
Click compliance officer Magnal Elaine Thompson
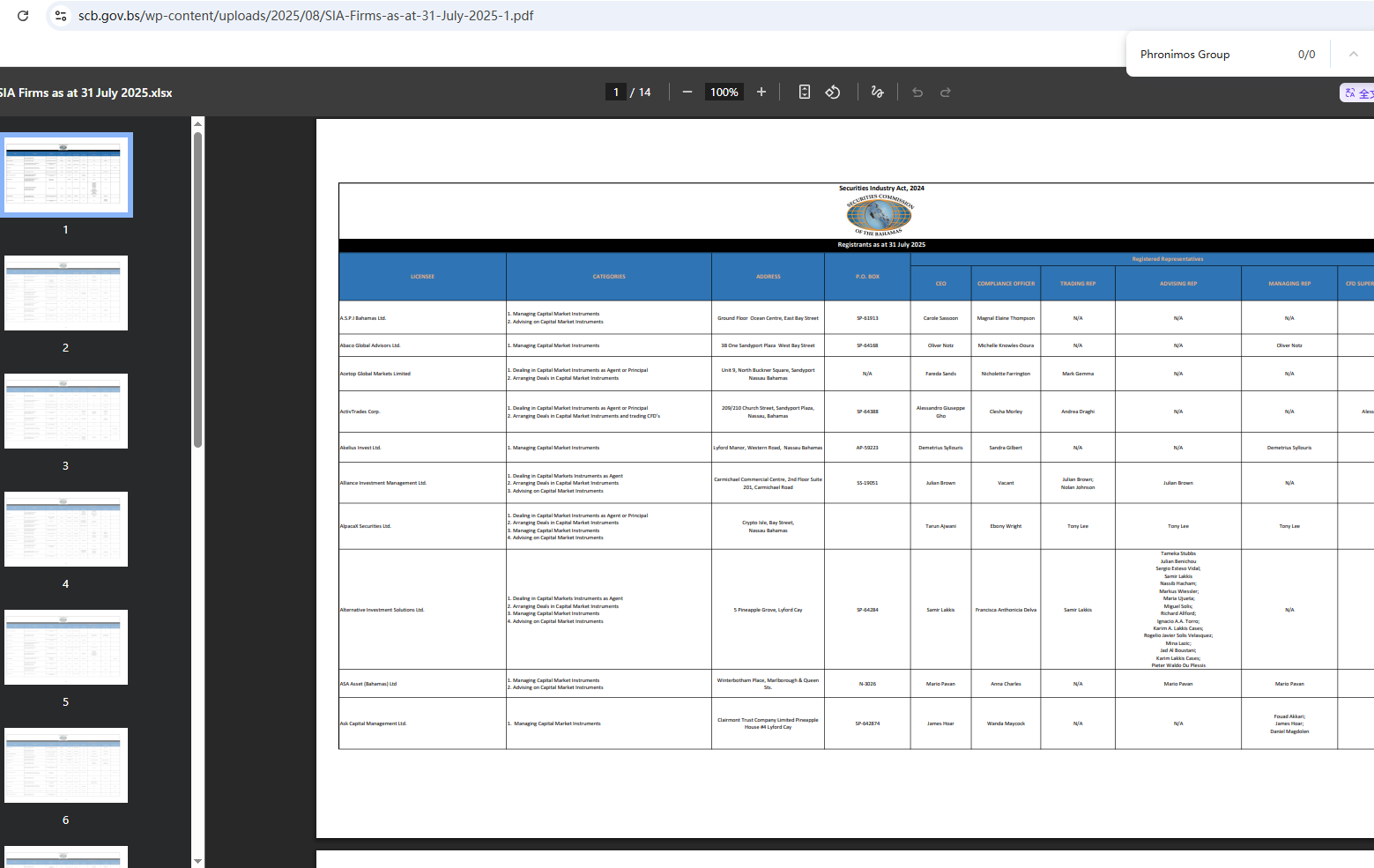pos(1006,318)
